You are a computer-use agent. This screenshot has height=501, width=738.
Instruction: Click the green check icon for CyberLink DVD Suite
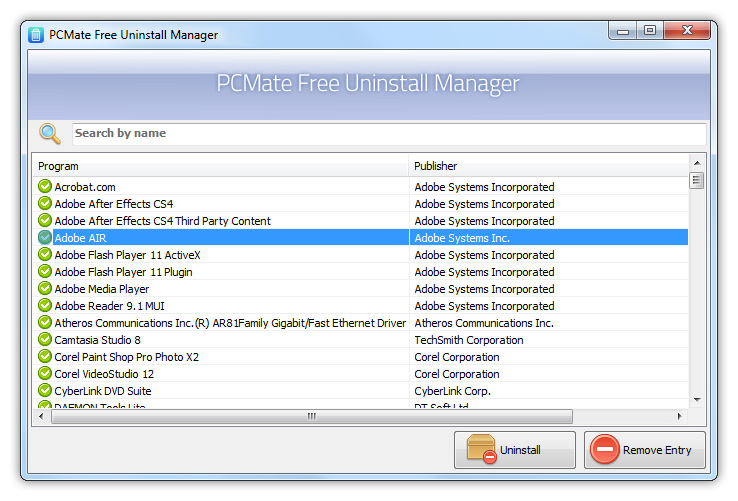tap(45, 390)
